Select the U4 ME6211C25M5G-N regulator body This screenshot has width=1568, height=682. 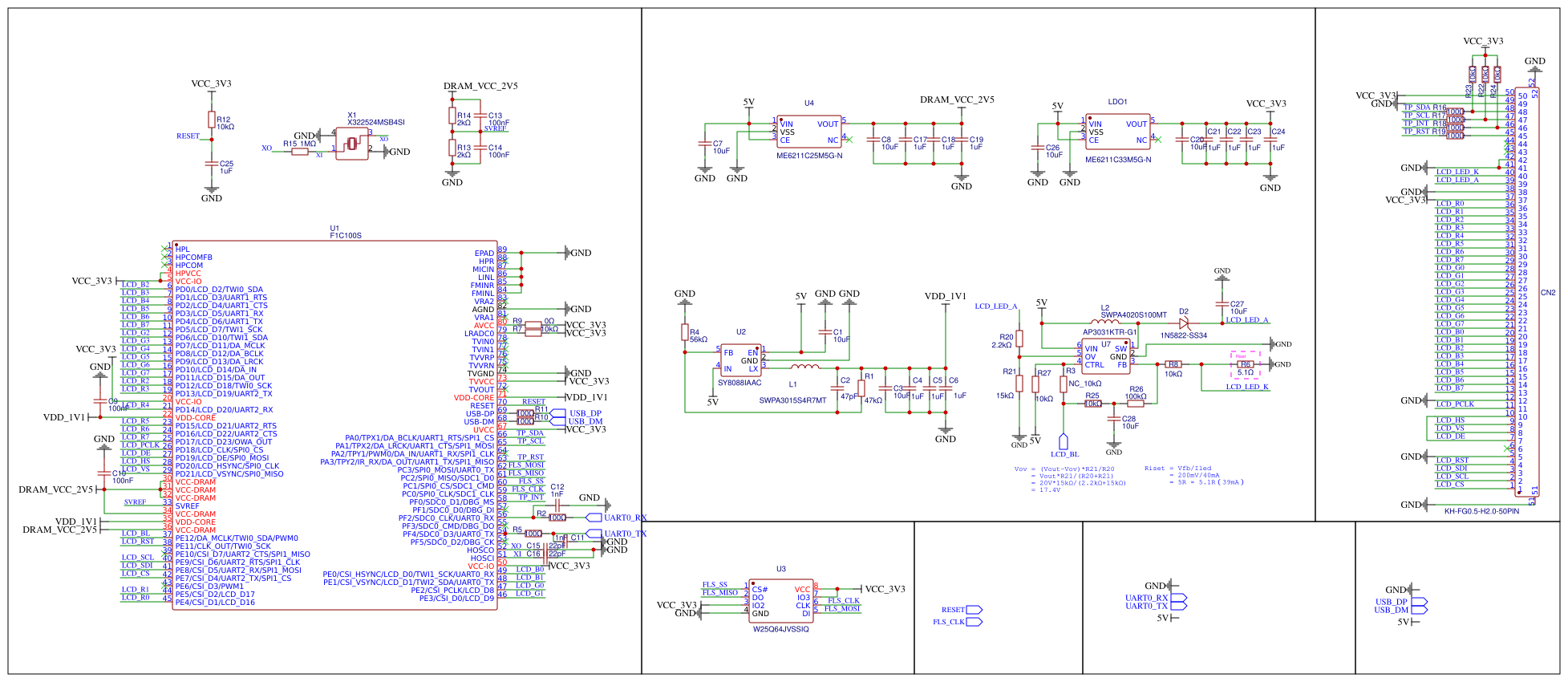(809, 132)
